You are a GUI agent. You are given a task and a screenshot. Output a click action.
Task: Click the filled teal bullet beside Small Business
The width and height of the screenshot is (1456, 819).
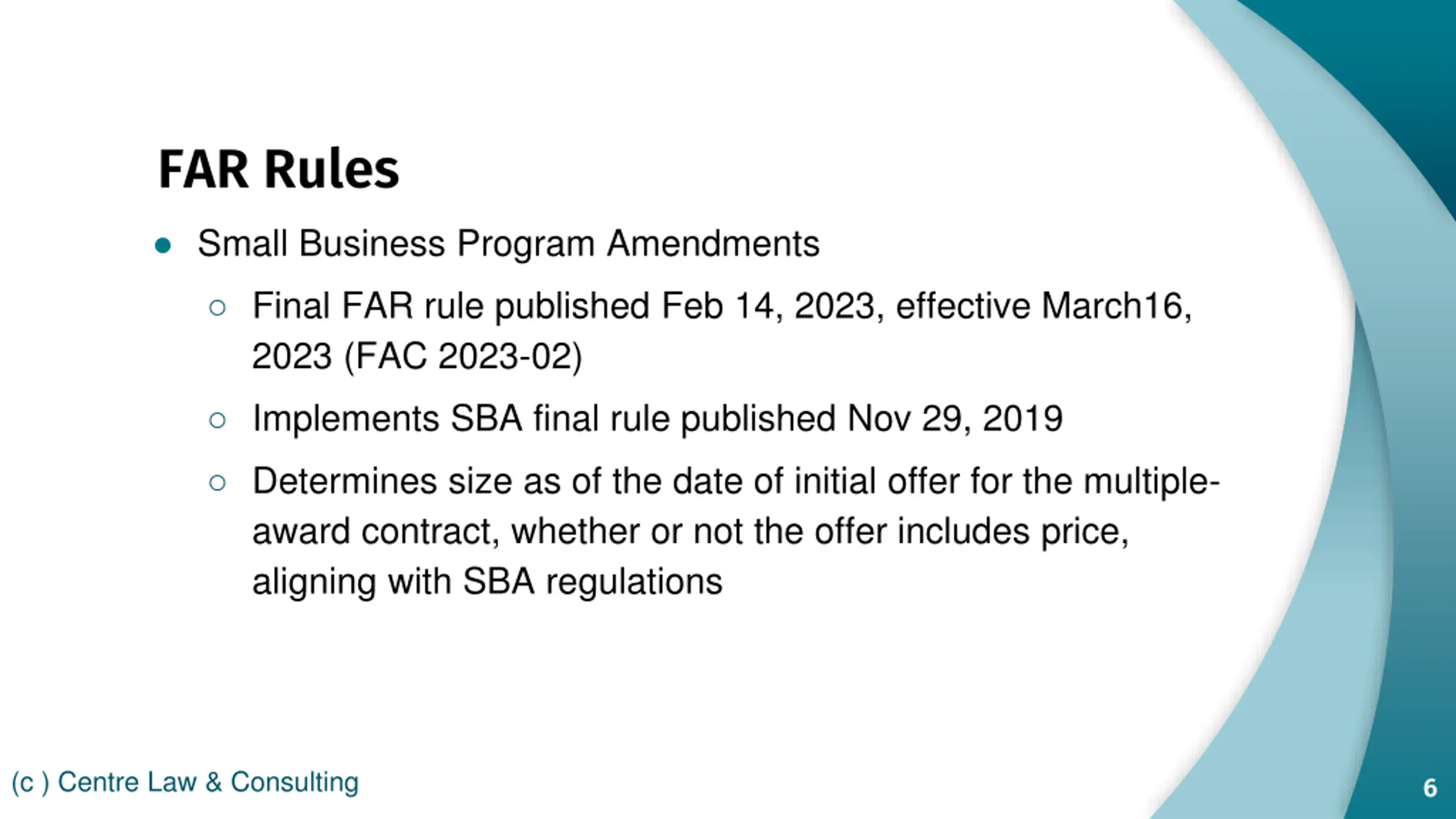(x=163, y=246)
